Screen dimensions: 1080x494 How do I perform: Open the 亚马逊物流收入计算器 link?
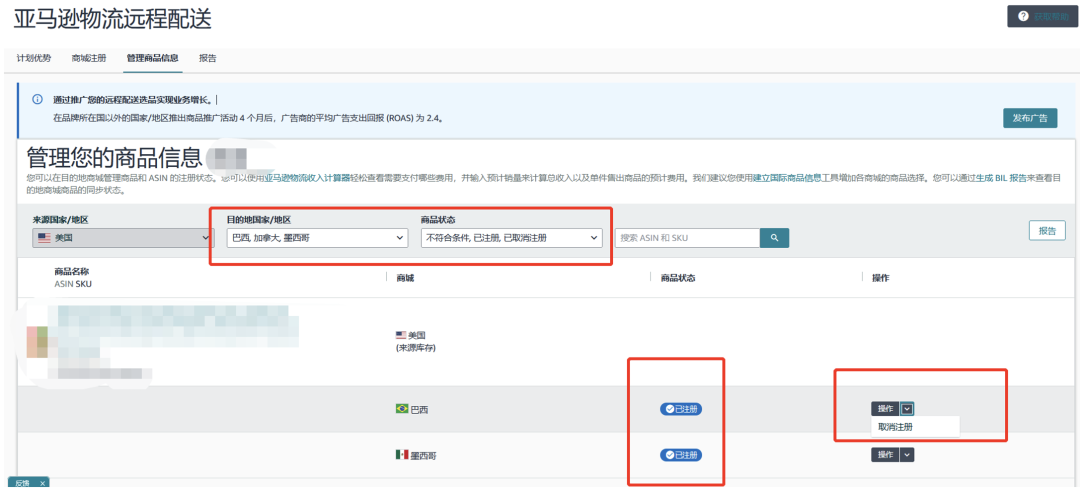pyautogui.click(x=308, y=178)
